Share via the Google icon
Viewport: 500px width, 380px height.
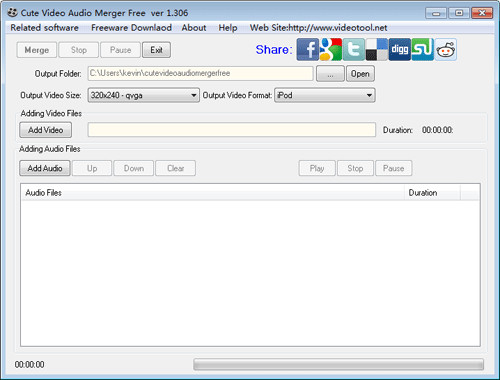[331, 49]
